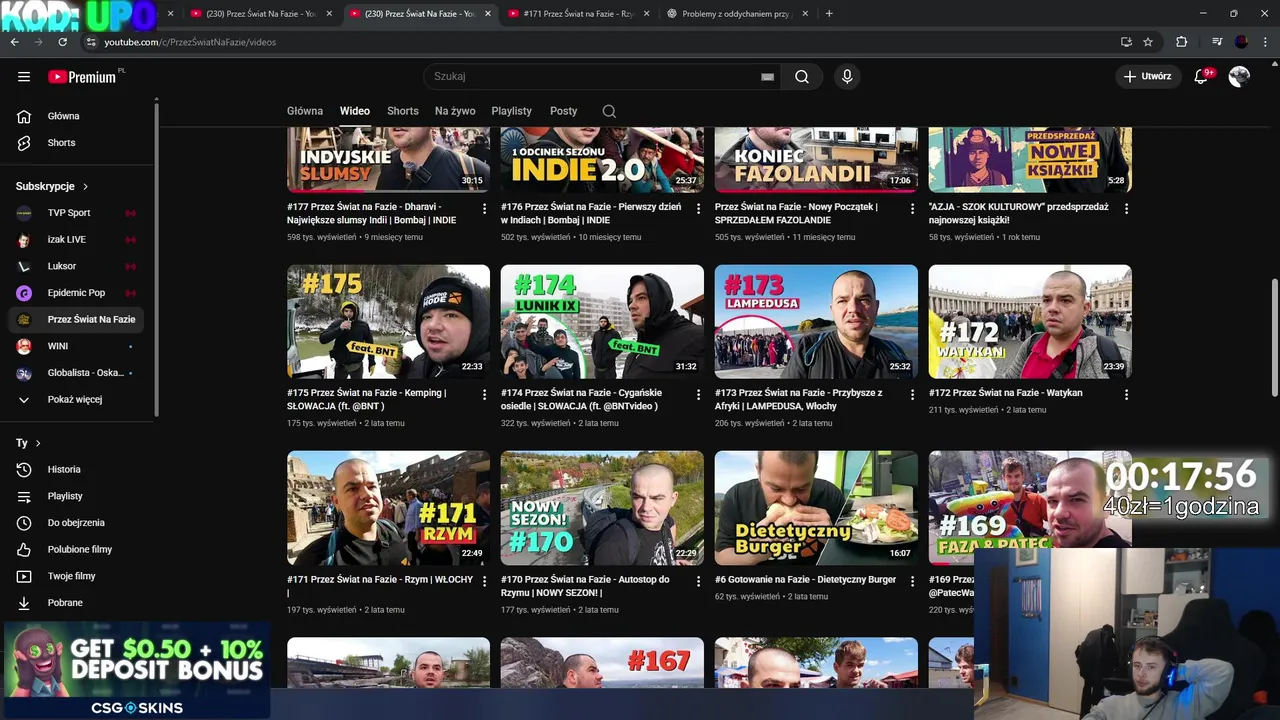The image size is (1280, 720).
Task: Open Globalista subscription channel
Action: [78, 373]
